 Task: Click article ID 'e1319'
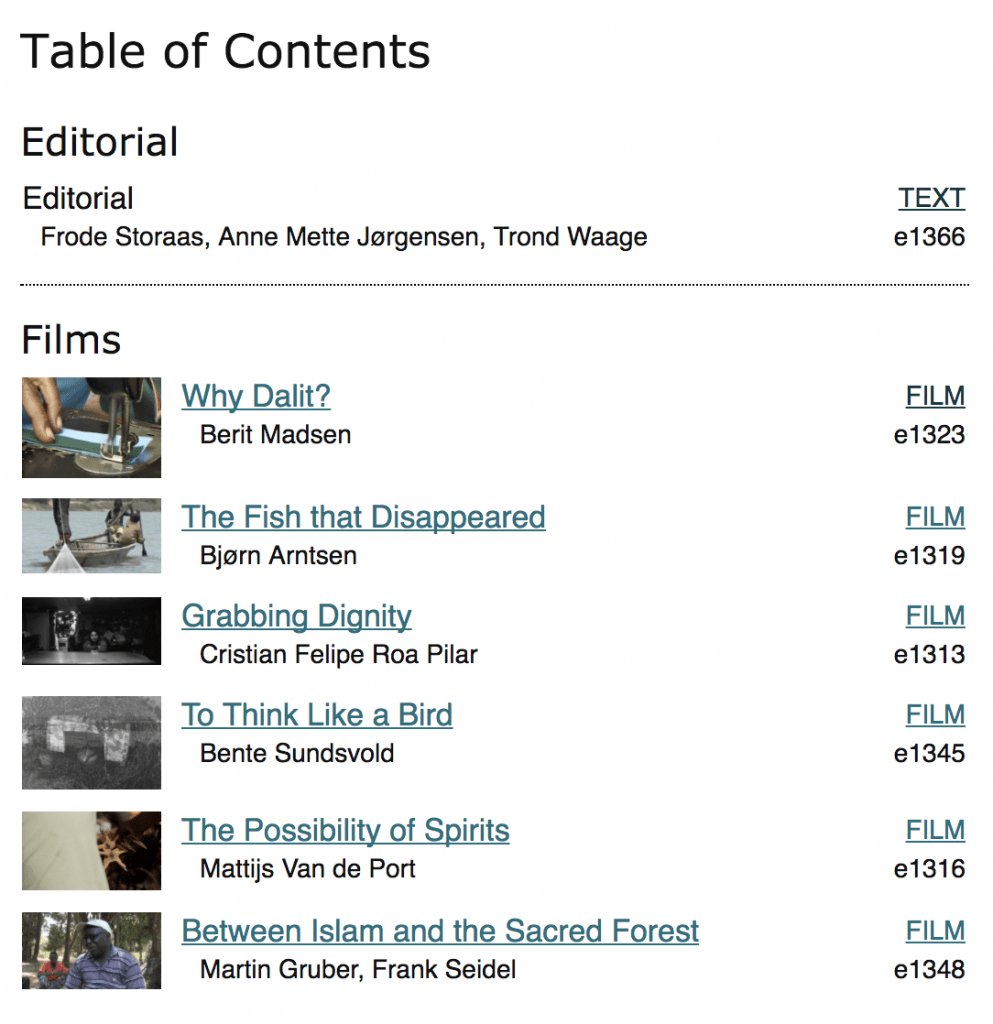929,556
